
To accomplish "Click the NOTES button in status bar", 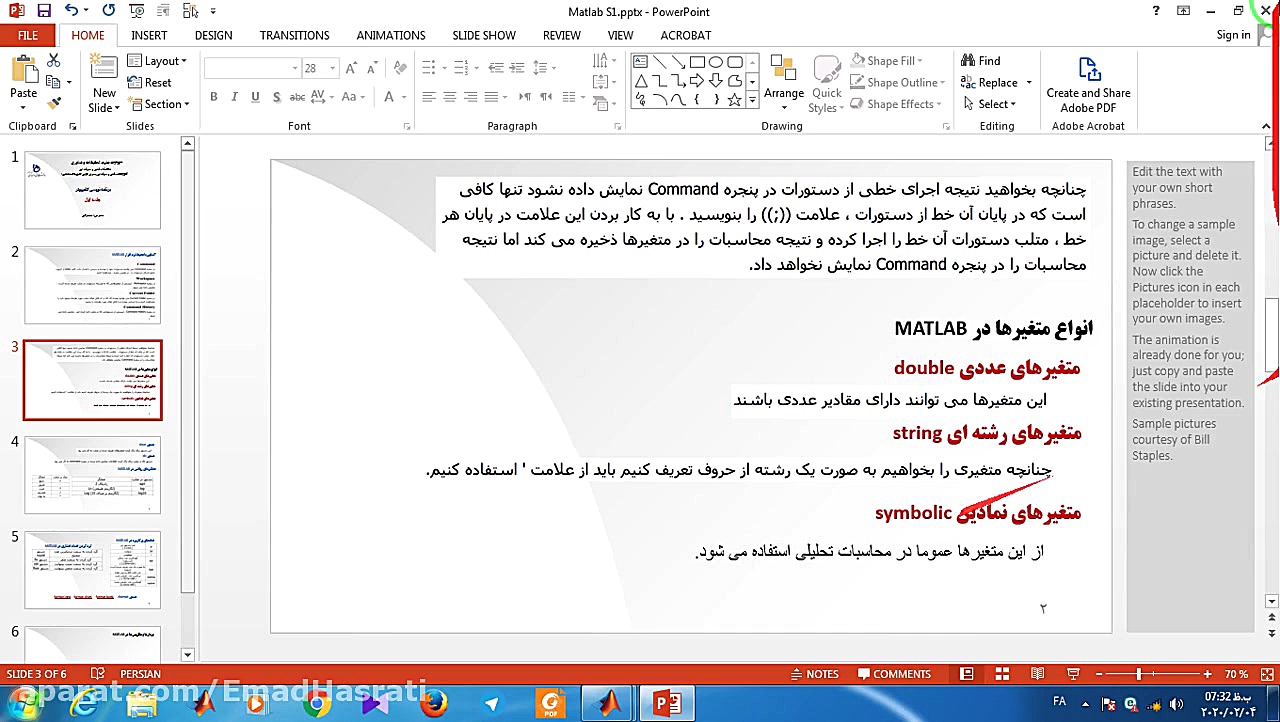I will pos(815,673).
